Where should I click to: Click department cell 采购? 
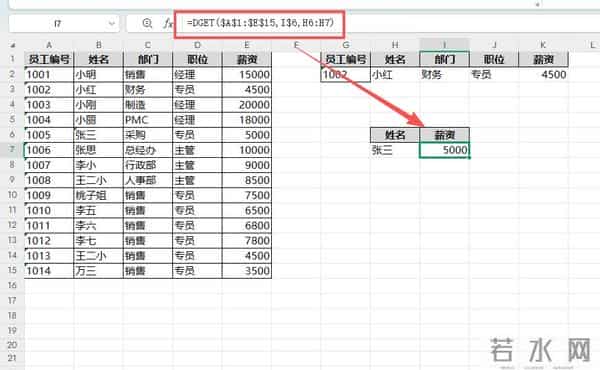[x=148, y=135]
